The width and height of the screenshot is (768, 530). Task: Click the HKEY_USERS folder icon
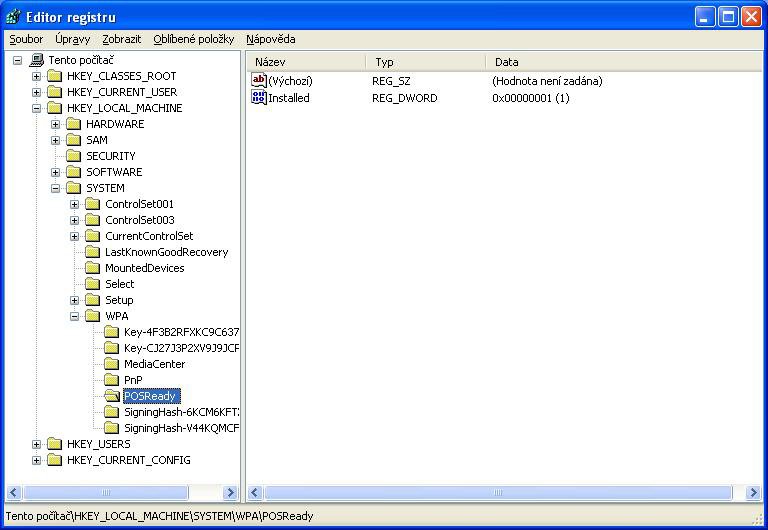point(54,444)
